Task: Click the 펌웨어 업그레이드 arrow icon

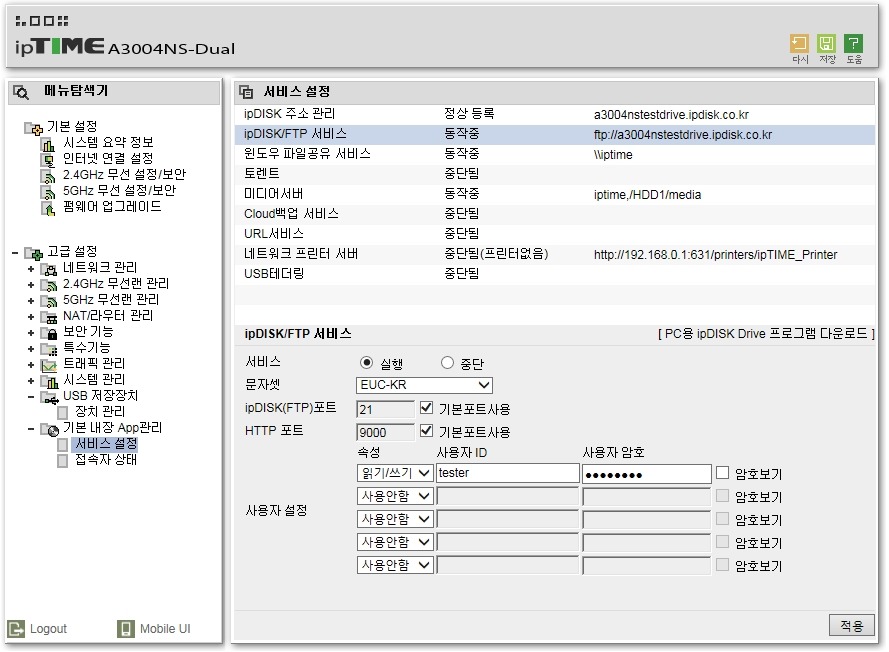Action: 49,209
